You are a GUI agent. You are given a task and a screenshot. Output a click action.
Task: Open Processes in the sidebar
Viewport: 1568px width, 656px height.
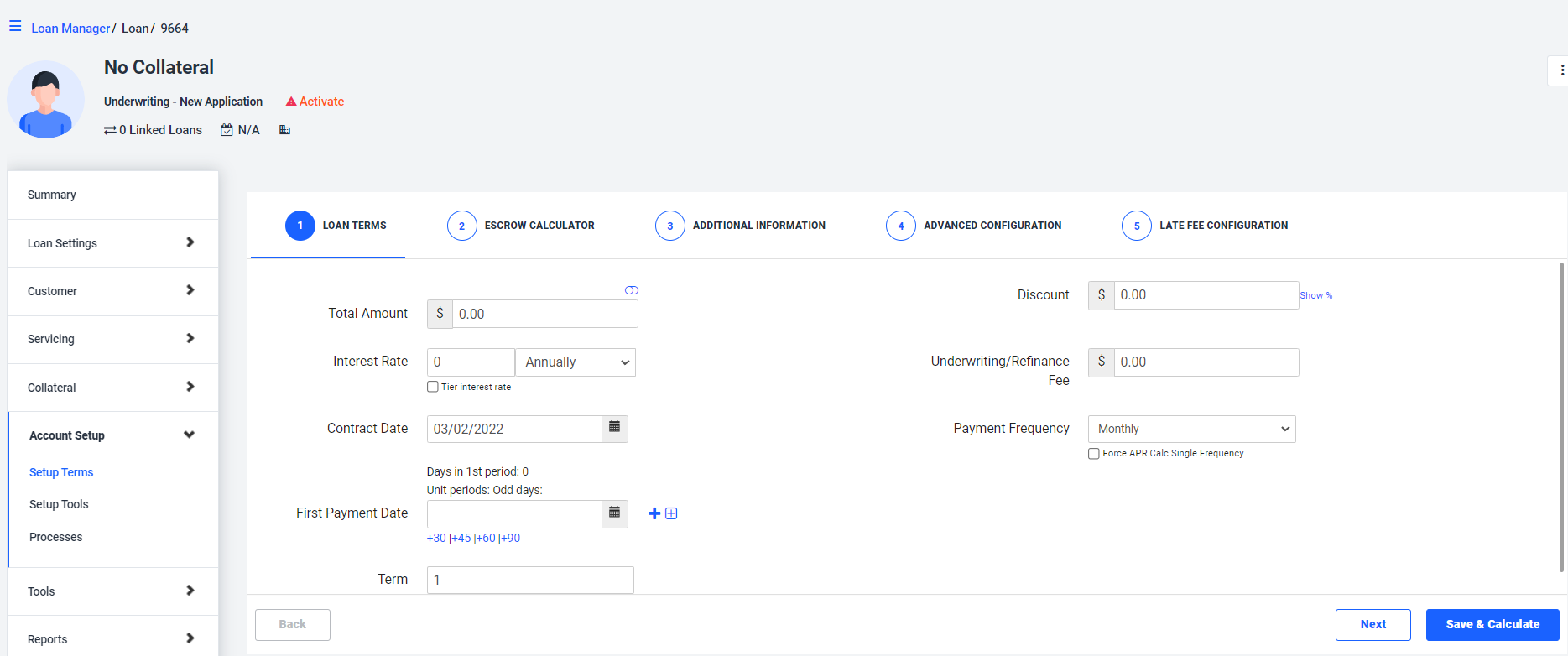click(56, 537)
